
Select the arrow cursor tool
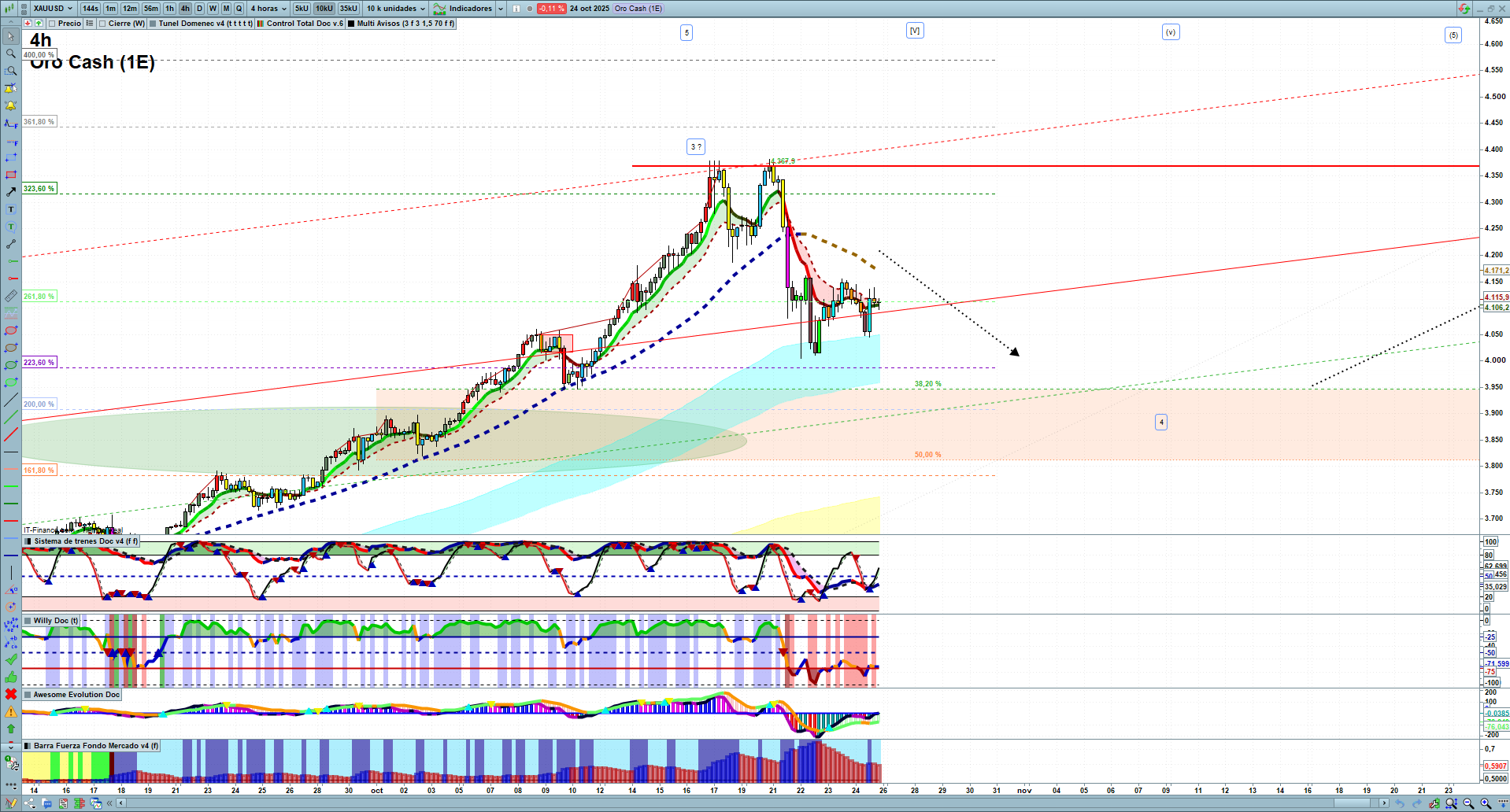click(10, 36)
